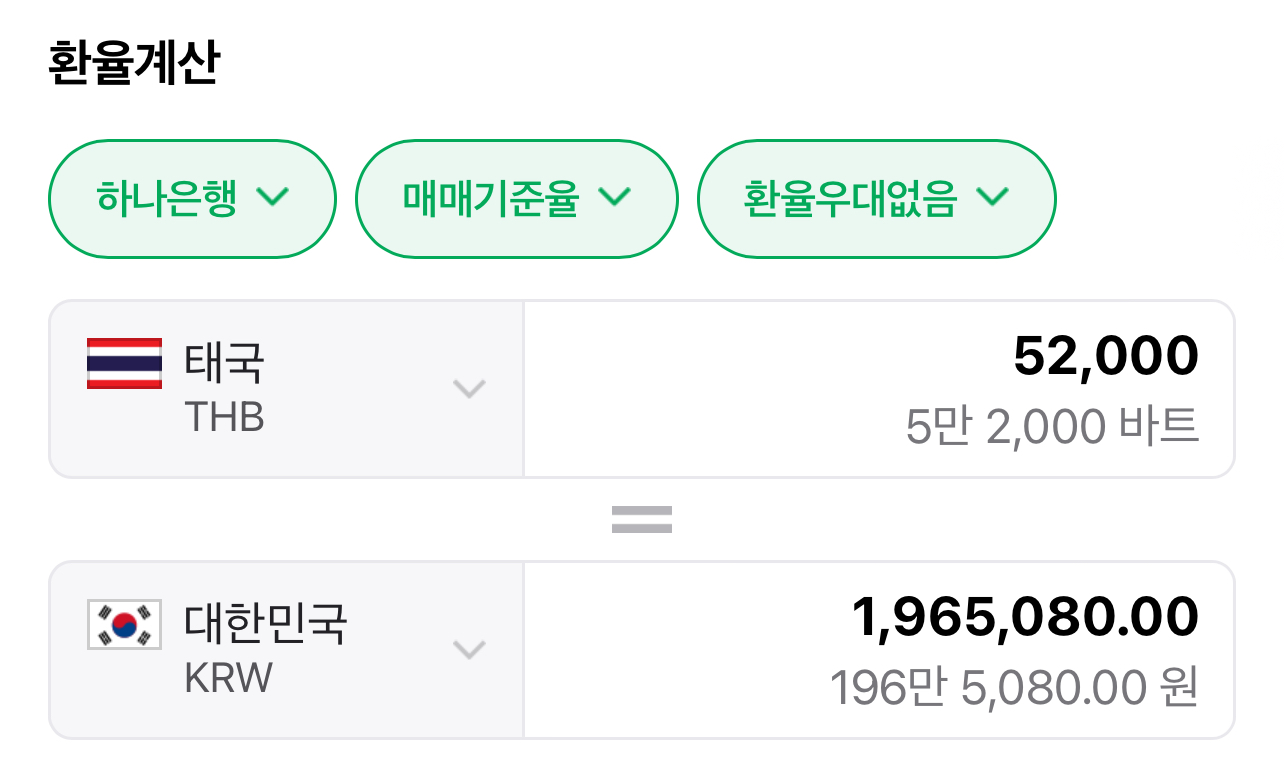Viewport: 1284px width, 770px height.
Task: Click the chevron arrow inside 하나은행 pill
Action: click(x=273, y=197)
